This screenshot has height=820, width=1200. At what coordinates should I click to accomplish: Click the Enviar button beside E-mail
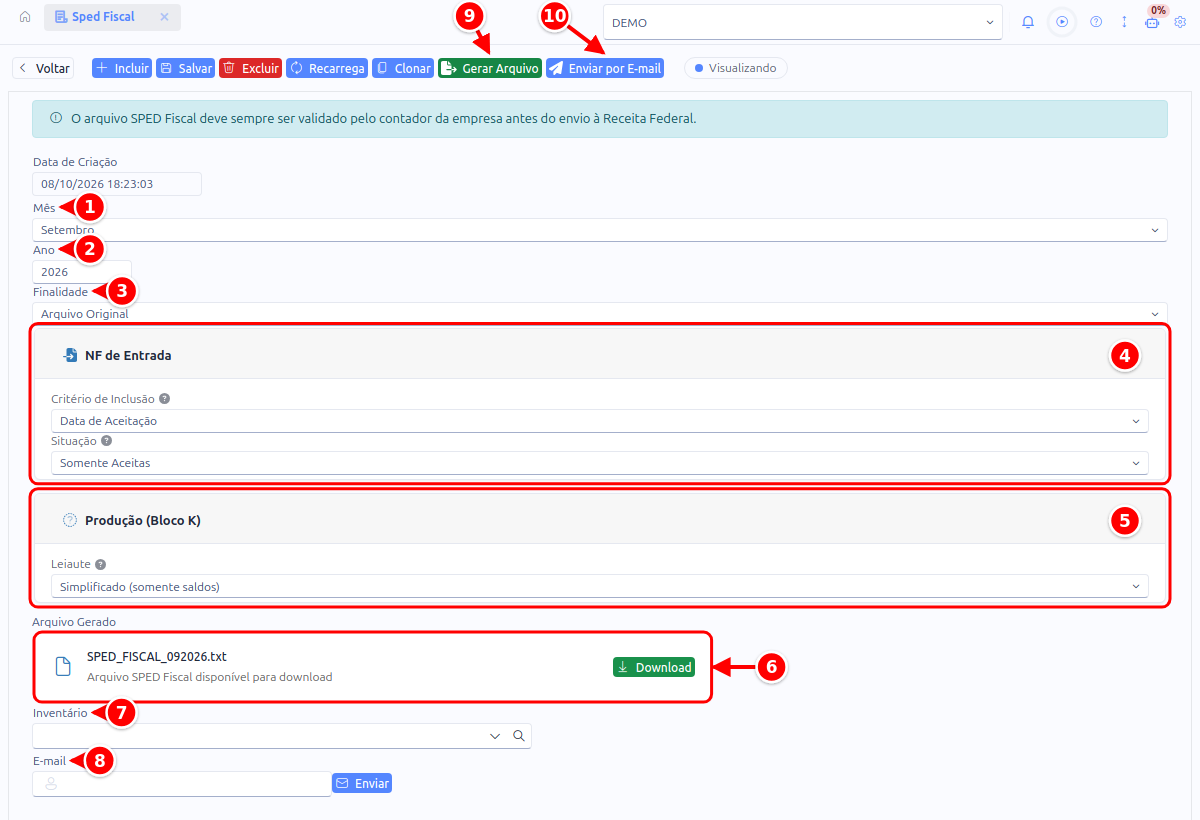[x=361, y=783]
